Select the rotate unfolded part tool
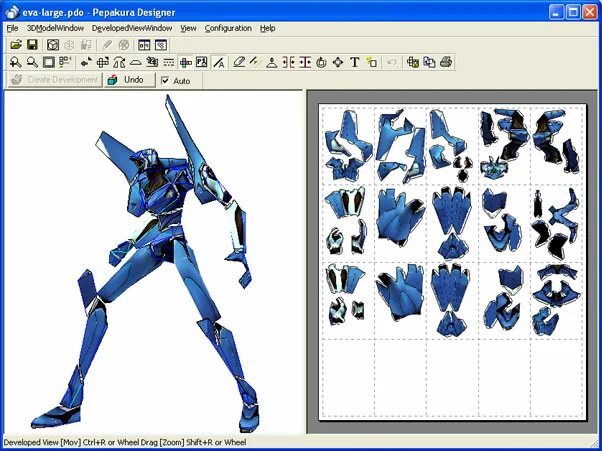The height and width of the screenshot is (451, 602). [x=103, y=62]
